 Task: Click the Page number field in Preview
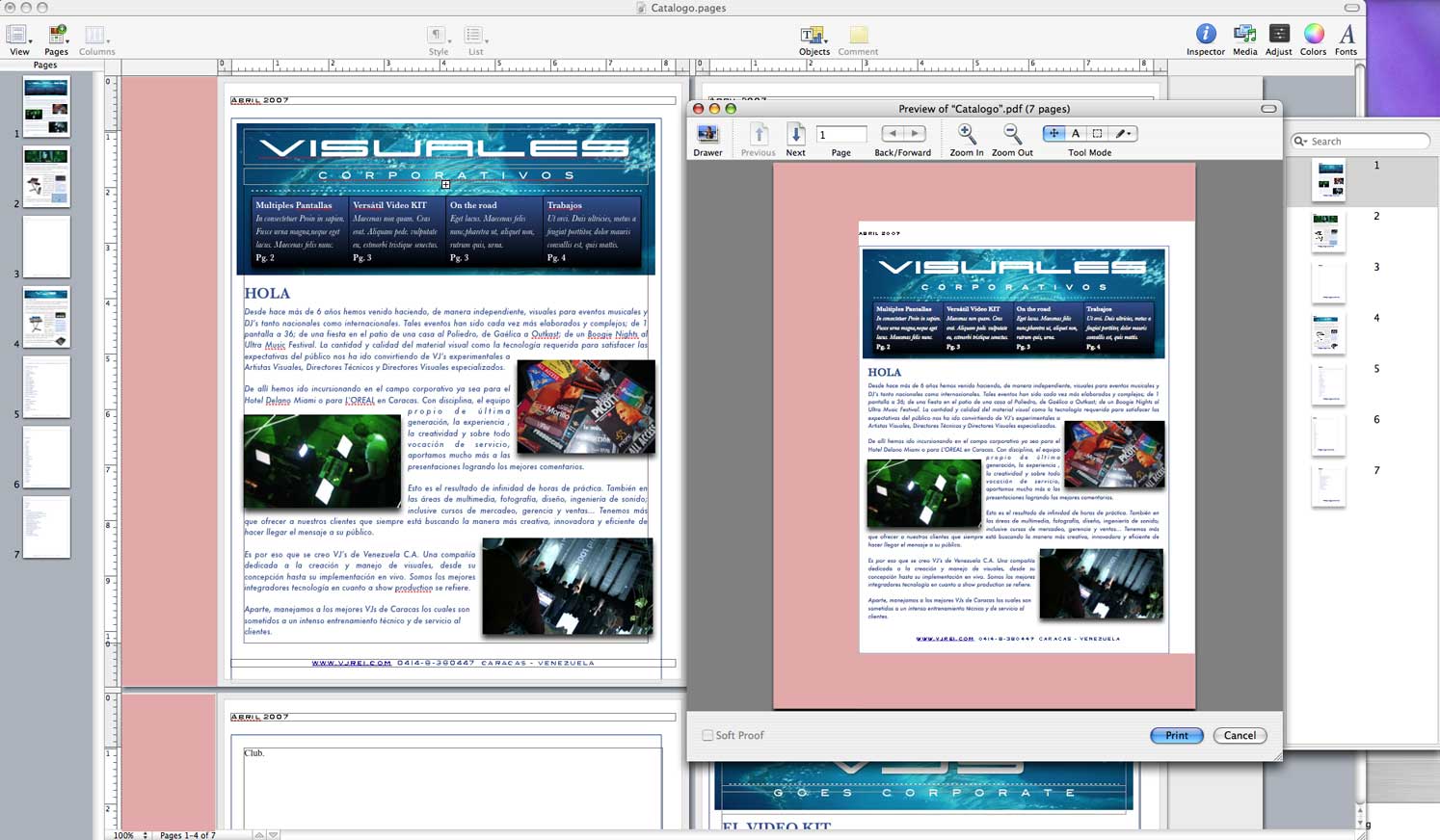pos(841,135)
